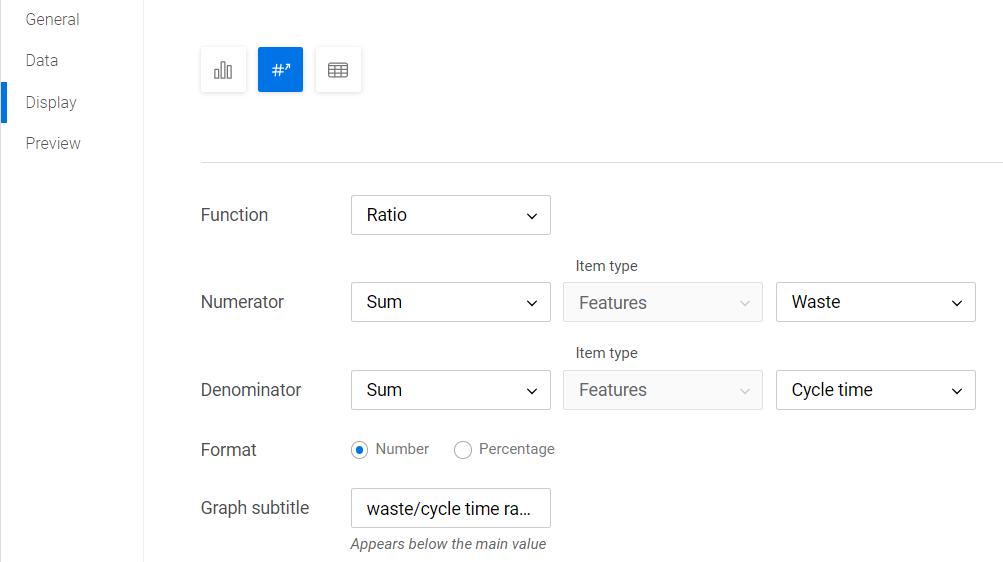Open the Preview section
1003x562 pixels.
[x=53, y=143]
